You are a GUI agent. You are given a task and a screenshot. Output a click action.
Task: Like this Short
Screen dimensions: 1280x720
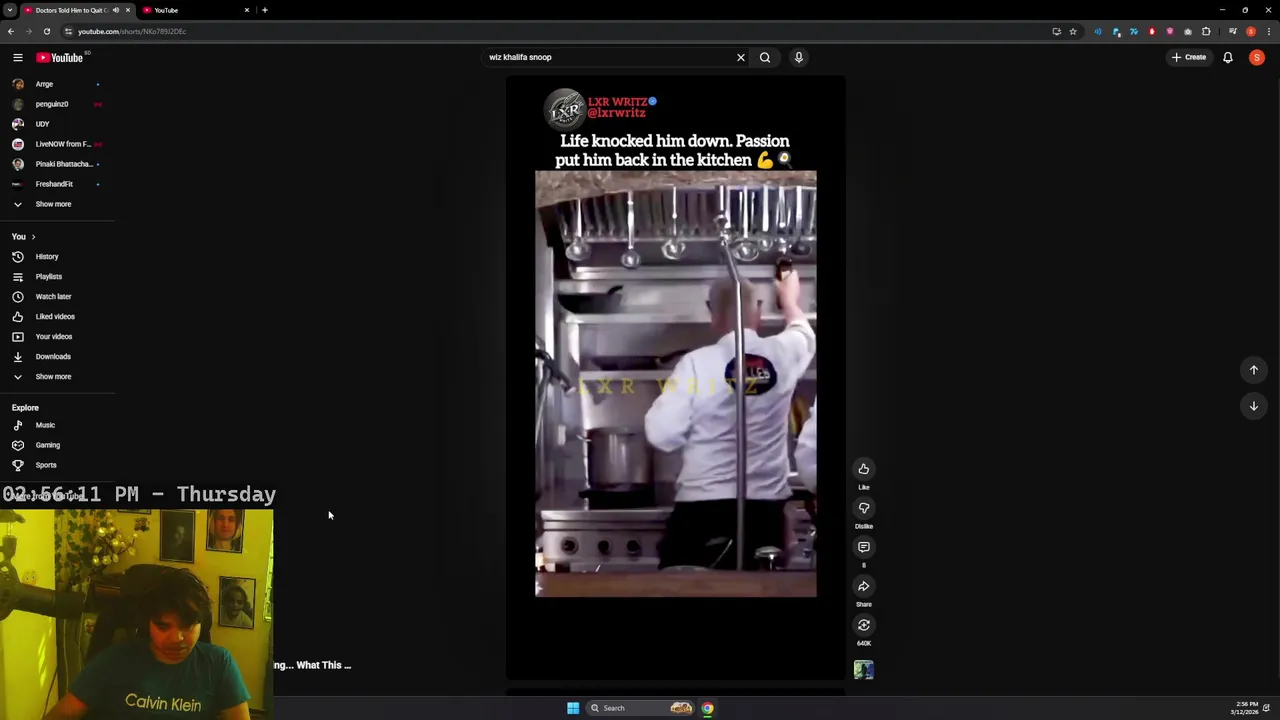click(x=864, y=469)
